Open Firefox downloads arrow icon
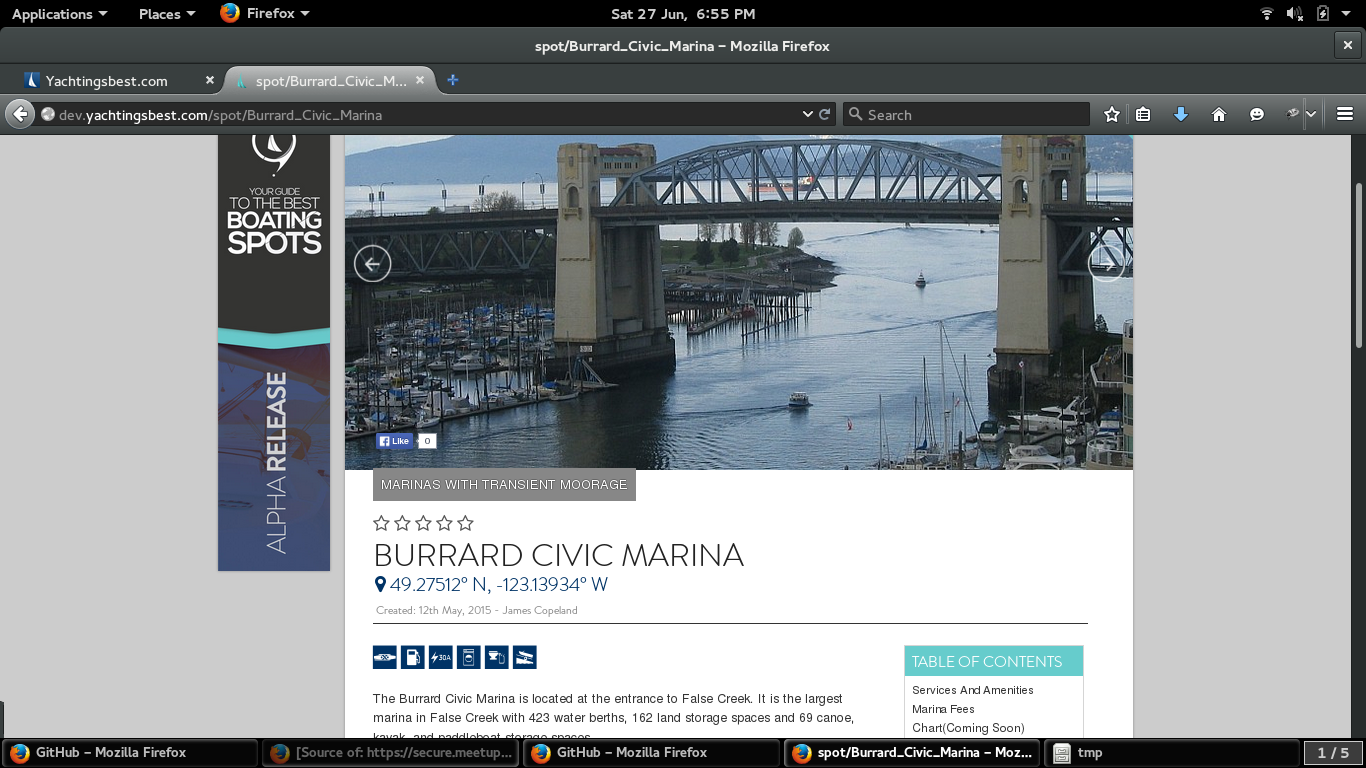Image resolution: width=1366 pixels, height=768 pixels. pos(1180,115)
